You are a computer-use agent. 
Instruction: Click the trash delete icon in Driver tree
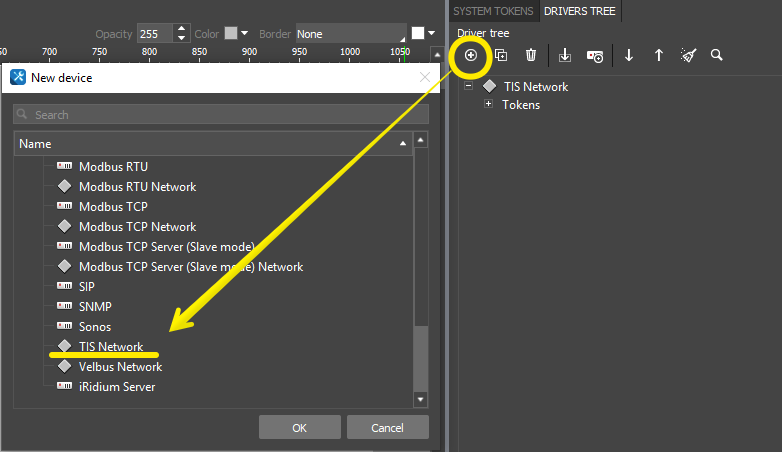(x=531, y=55)
